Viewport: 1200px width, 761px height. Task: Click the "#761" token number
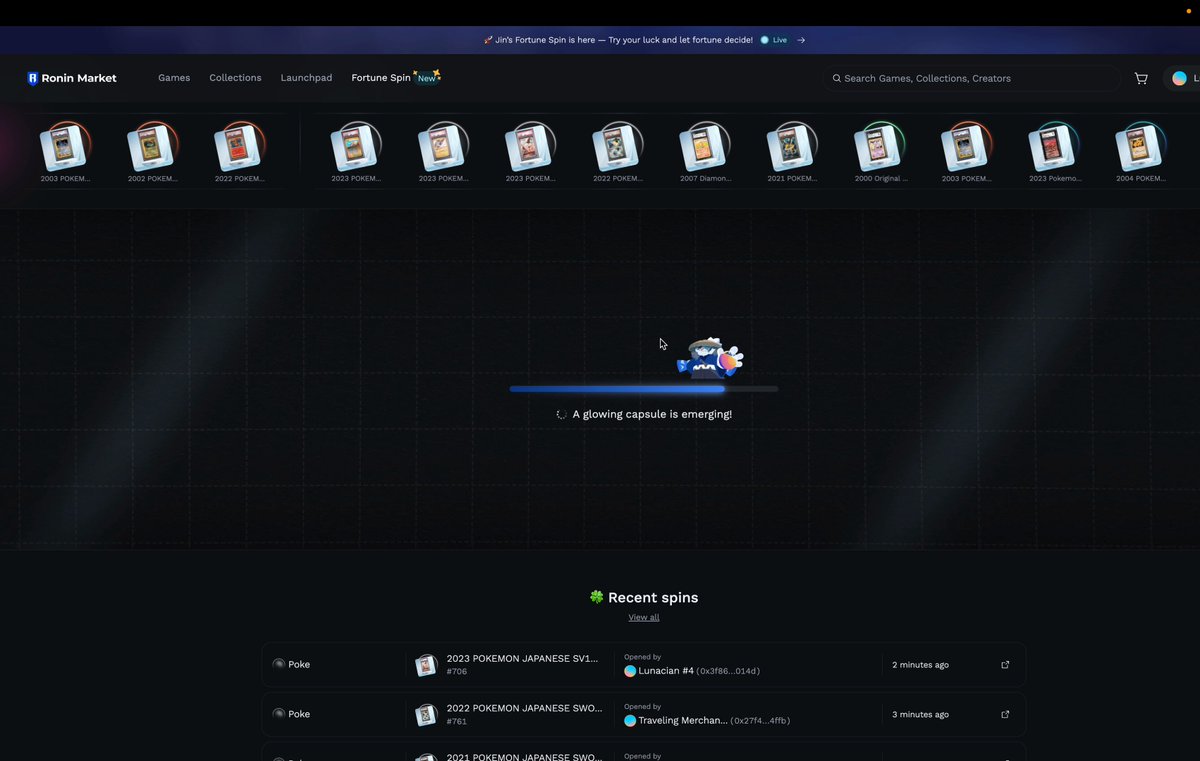click(x=456, y=722)
